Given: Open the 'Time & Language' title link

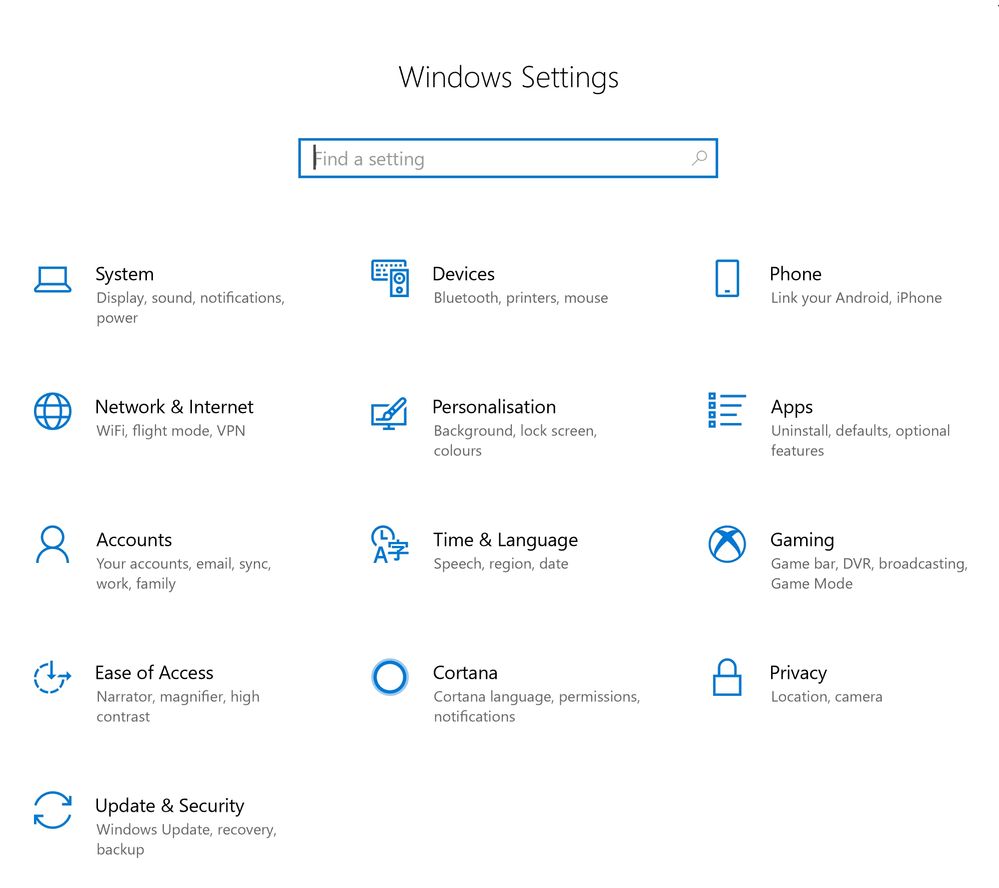Looking at the screenshot, I should 505,540.
